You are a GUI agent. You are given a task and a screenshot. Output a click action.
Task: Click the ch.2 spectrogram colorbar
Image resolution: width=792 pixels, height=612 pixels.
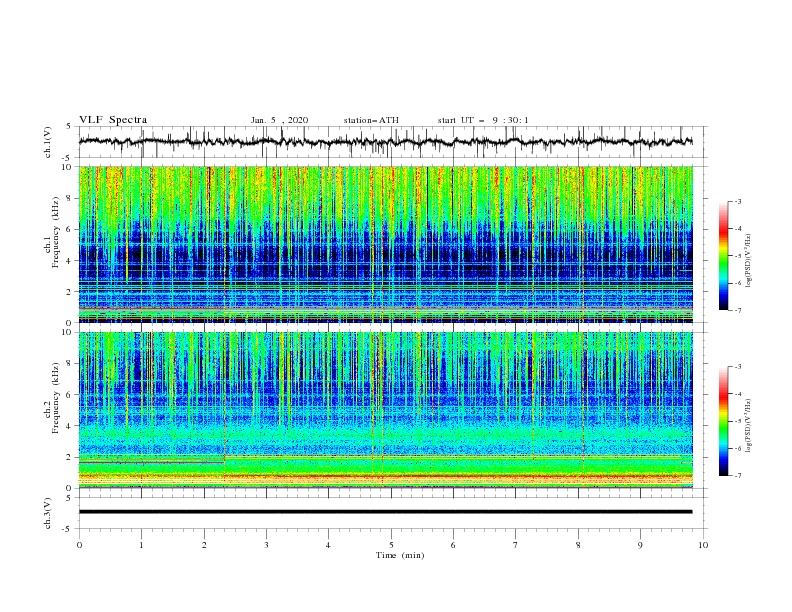[723, 421]
